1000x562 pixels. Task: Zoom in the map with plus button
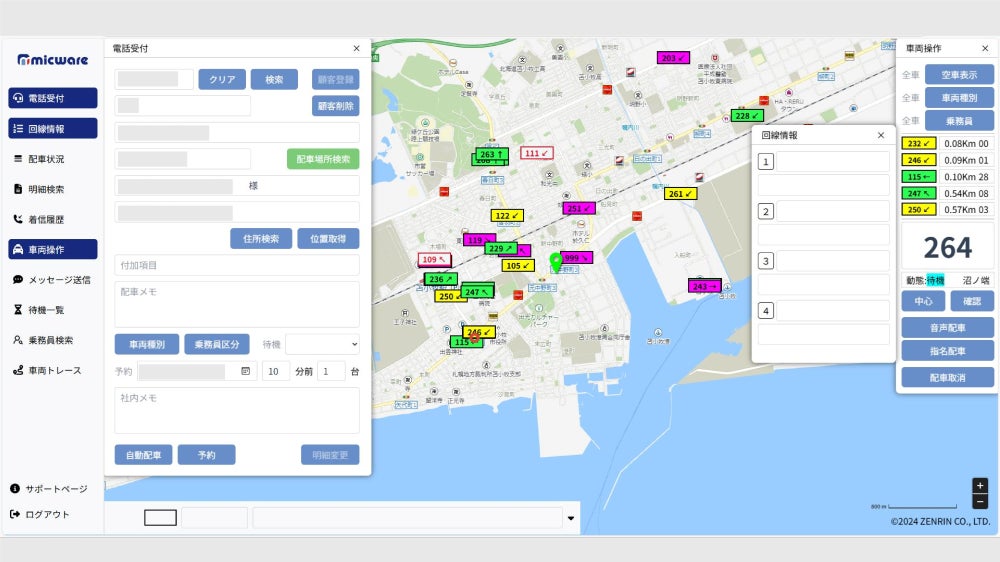(979, 485)
